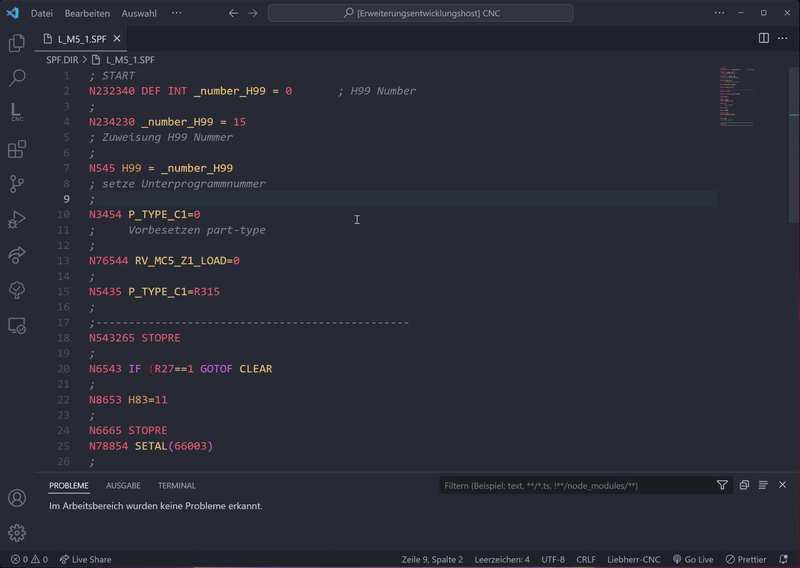Close the L_M5_1.SPF tab
Image resolution: width=800 pixels, height=568 pixels.
click(x=117, y=39)
